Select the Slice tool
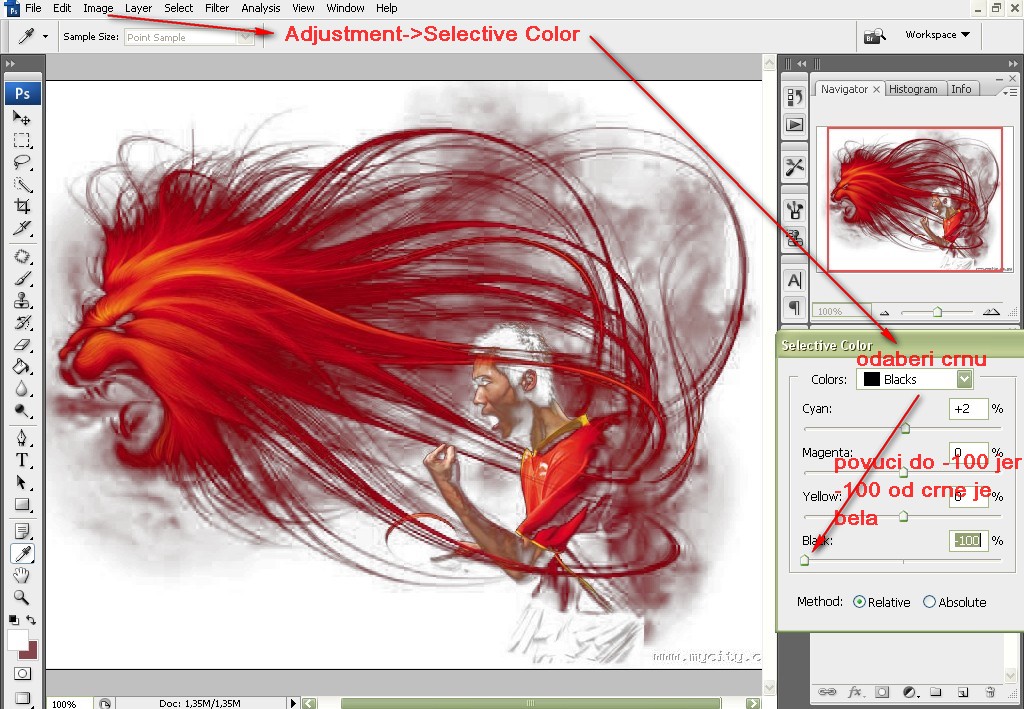The width and height of the screenshot is (1024, 709). [x=22, y=228]
